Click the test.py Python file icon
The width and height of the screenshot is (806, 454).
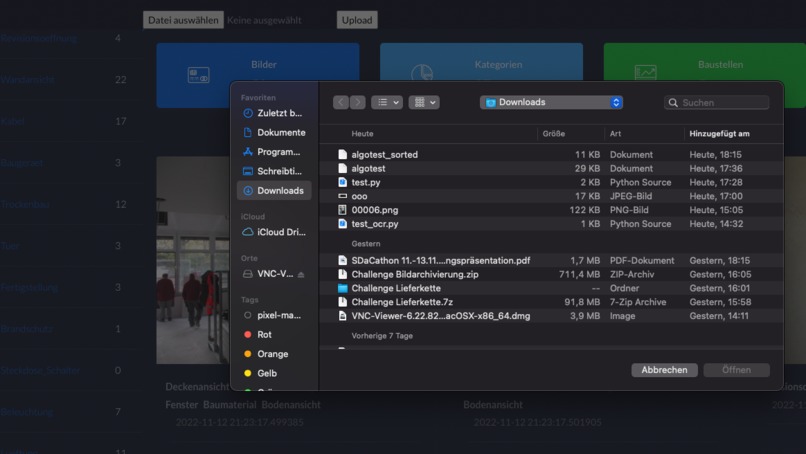coord(342,182)
